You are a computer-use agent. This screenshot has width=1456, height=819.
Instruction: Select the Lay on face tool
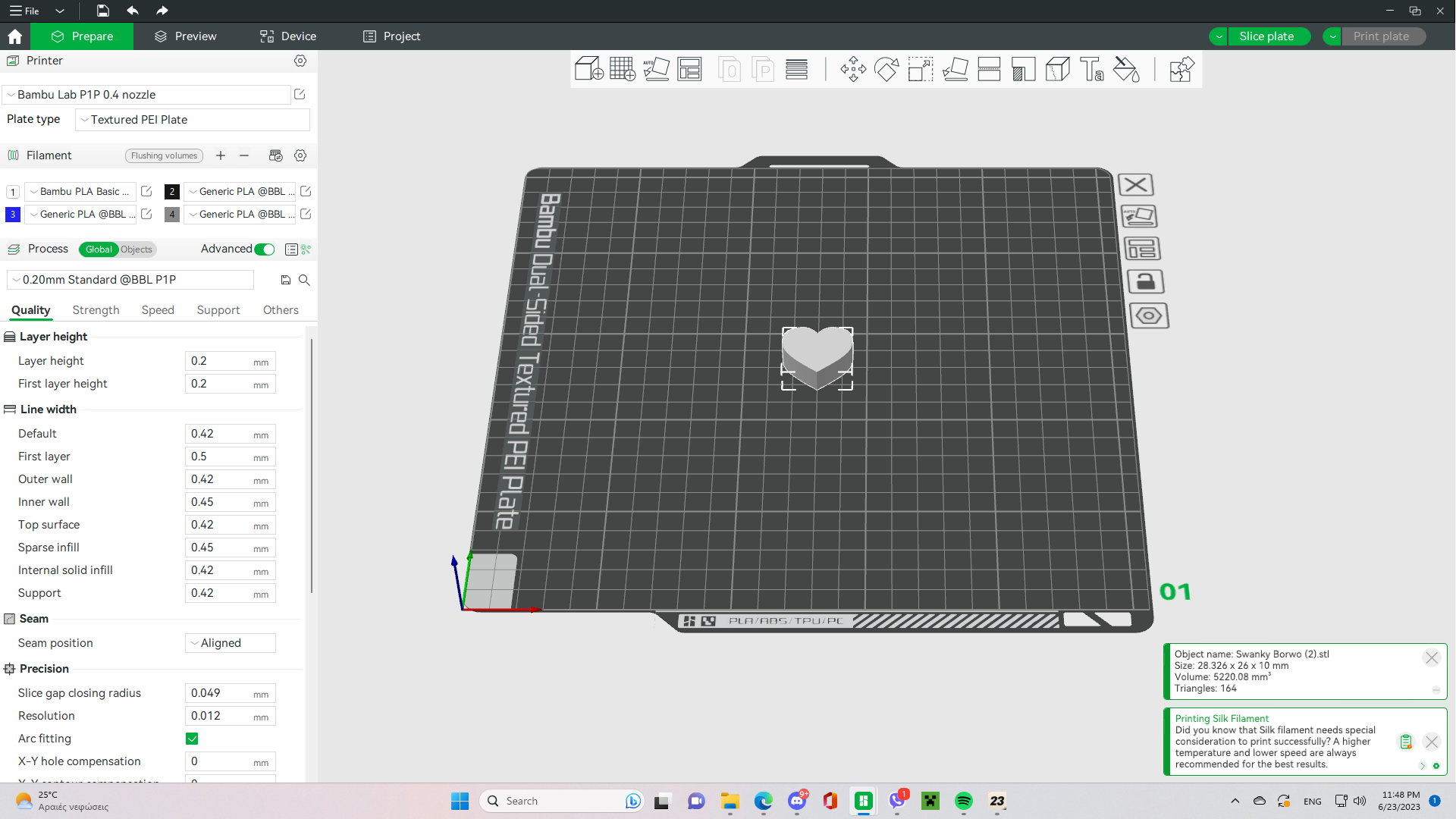pos(955,69)
